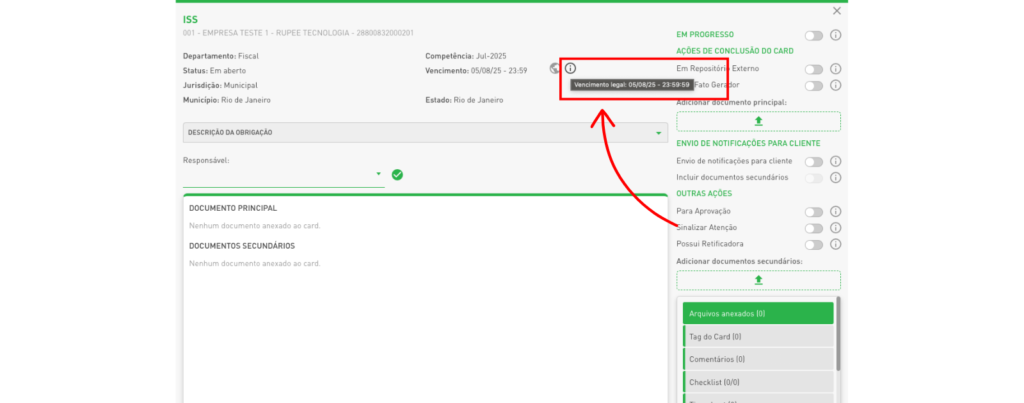Image resolution: width=1024 pixels, height=403 pixels.
Task: Enable the Para Aprovação toggle
Action: click(x=814, y=212)
